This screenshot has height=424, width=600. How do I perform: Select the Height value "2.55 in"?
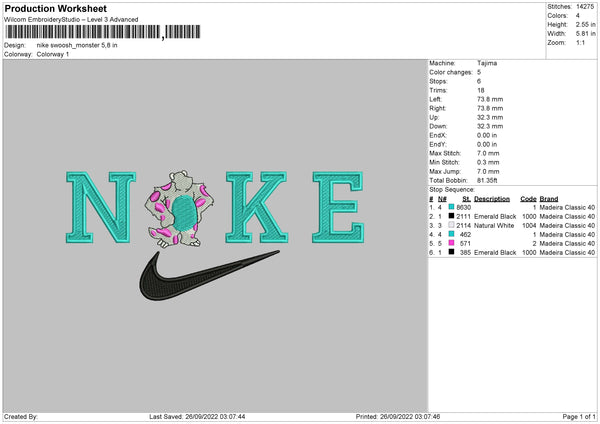[586, 24]
